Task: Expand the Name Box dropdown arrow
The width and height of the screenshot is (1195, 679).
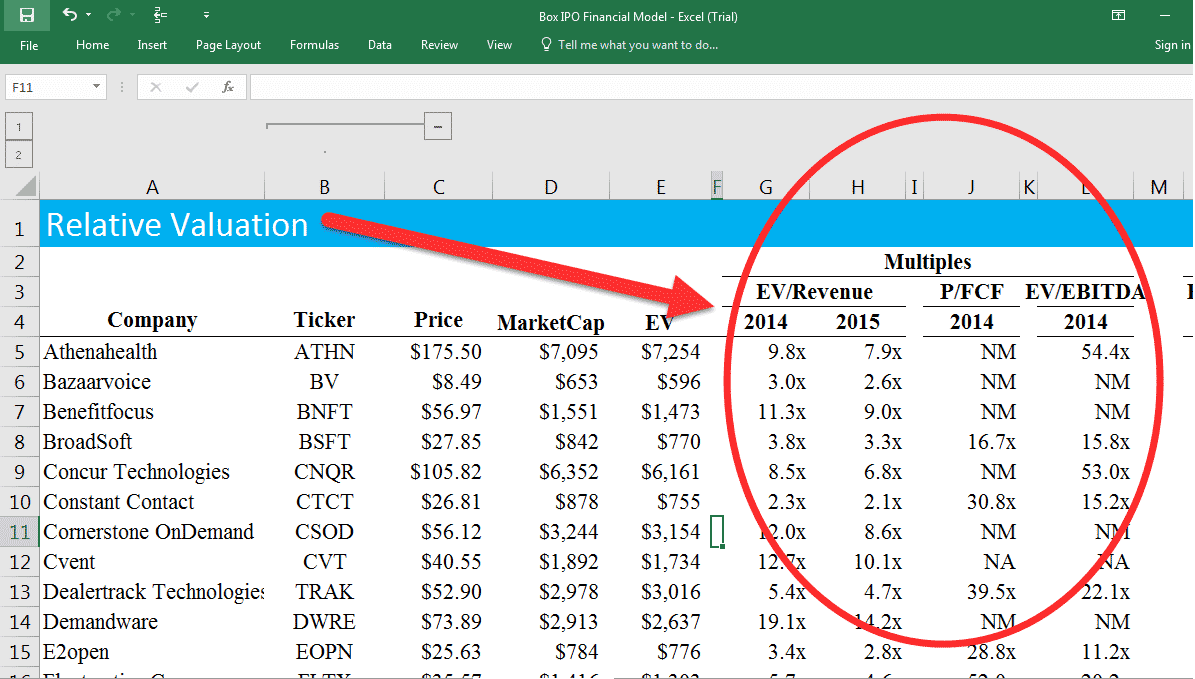Action: pyautogui.click(x=96, y=87)
